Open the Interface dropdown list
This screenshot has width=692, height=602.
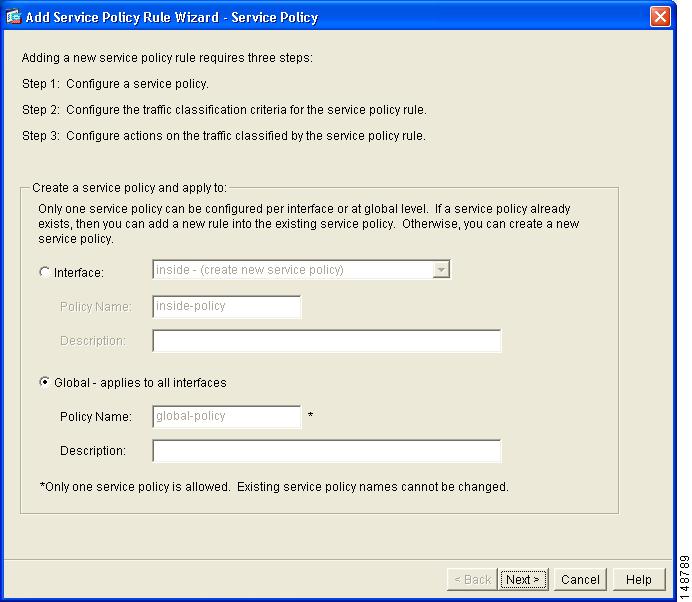point(441,270)
